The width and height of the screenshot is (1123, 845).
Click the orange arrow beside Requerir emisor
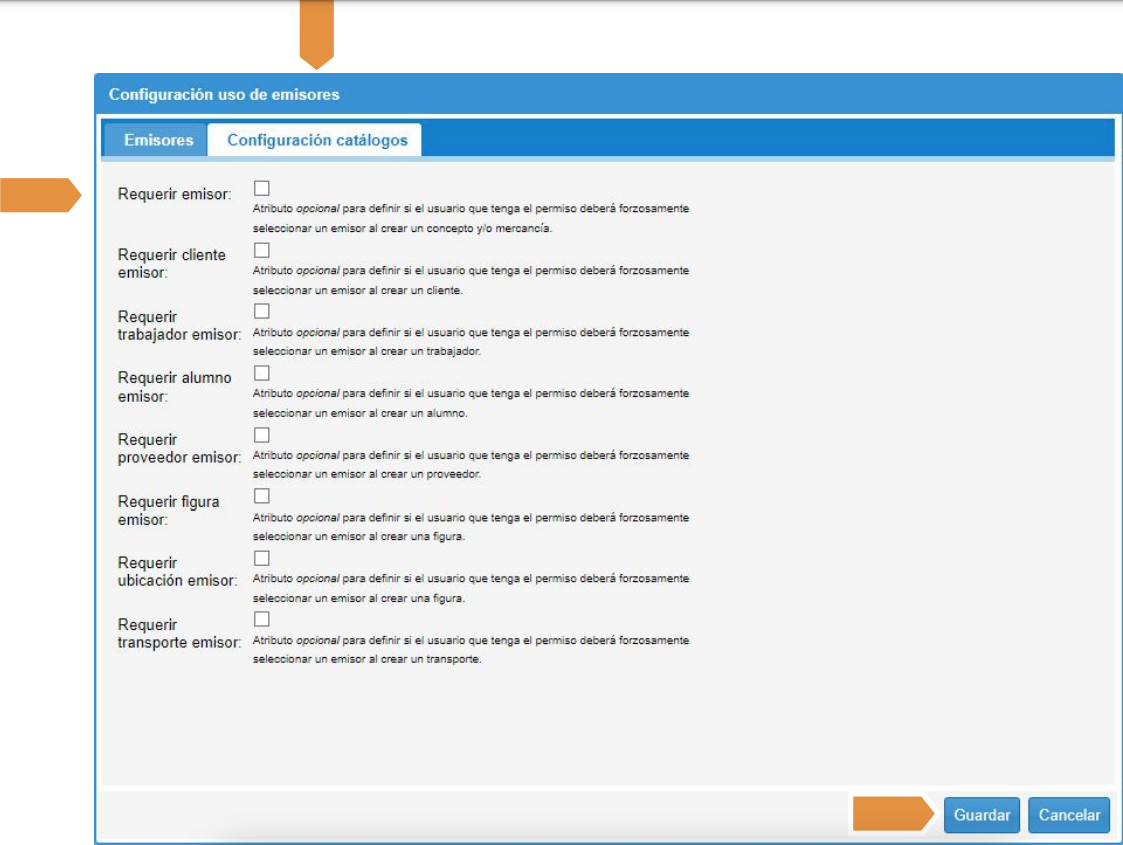click(x=40, y=195)
